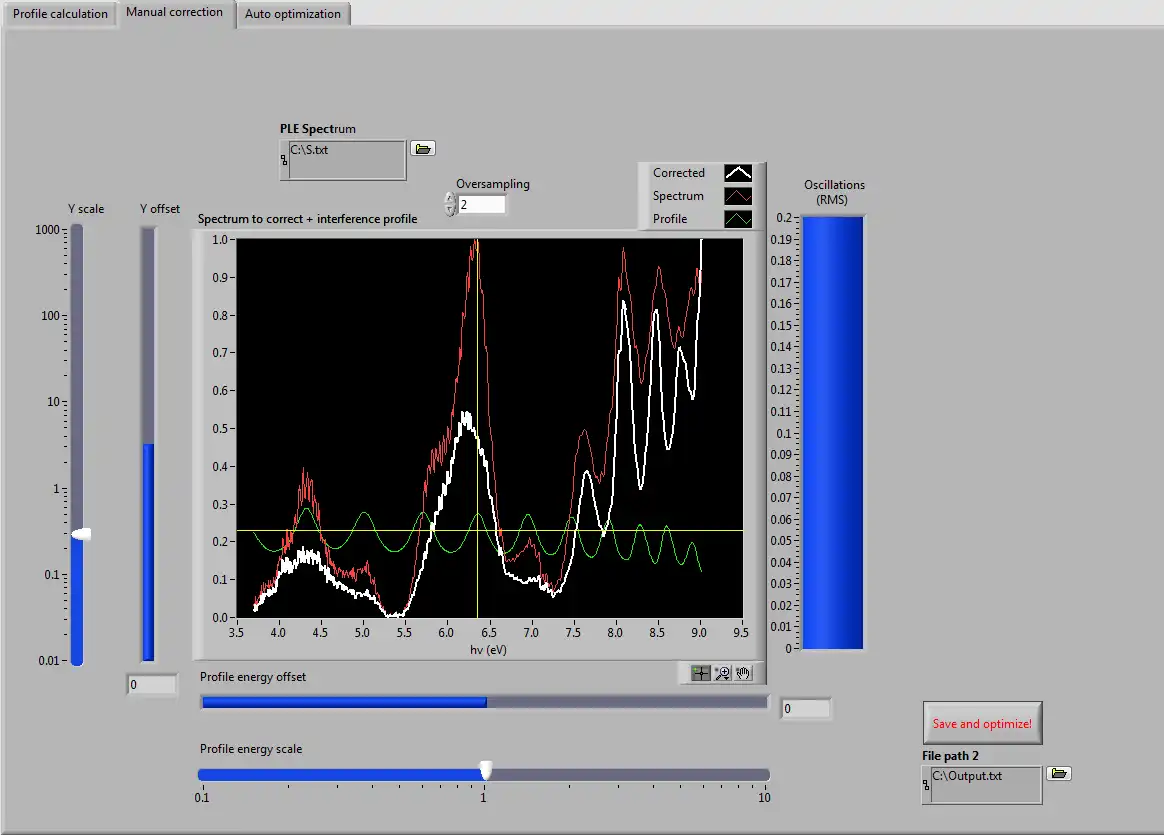The height and width of the screenshot is (835, 1164).
Task: Click the Profile energy offset slider bar
Action: tap(484, 702)
